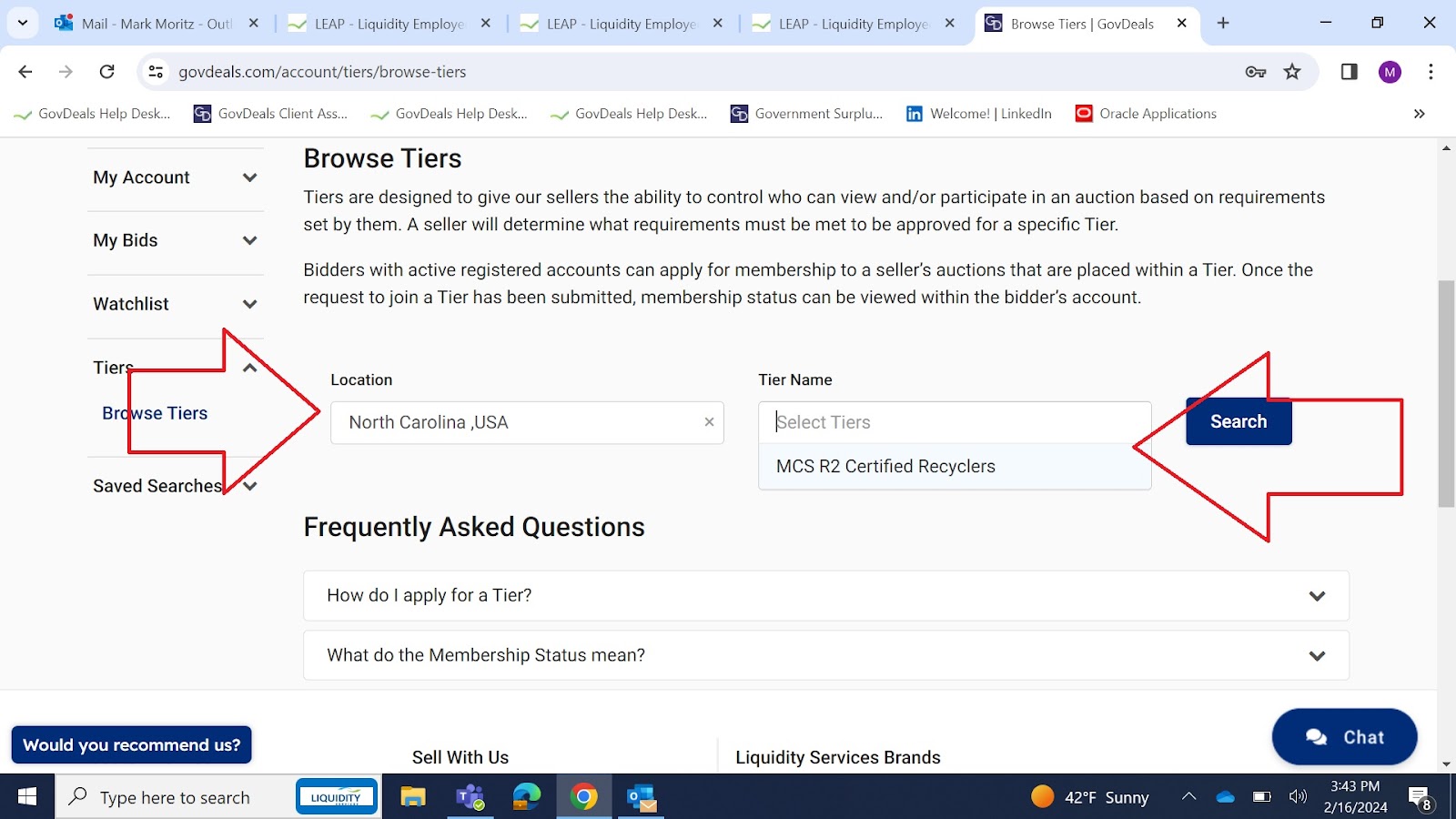1456x819 pixels.
Task: Open Government Surplu... bookmark
Action: coord(806,114)
